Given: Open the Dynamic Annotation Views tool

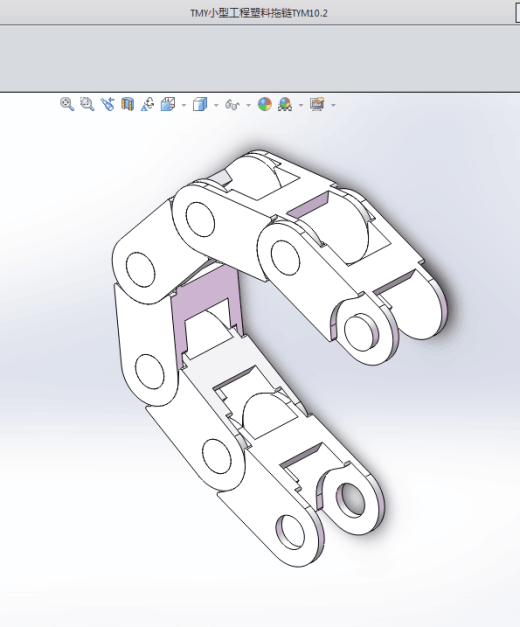Looking at the screenshot, I should click(x=147, y=104).
